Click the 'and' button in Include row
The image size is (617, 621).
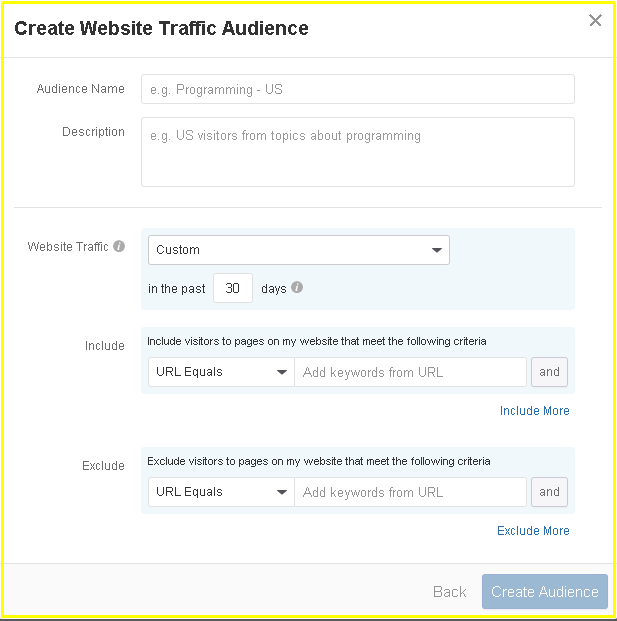coord(549,372)
